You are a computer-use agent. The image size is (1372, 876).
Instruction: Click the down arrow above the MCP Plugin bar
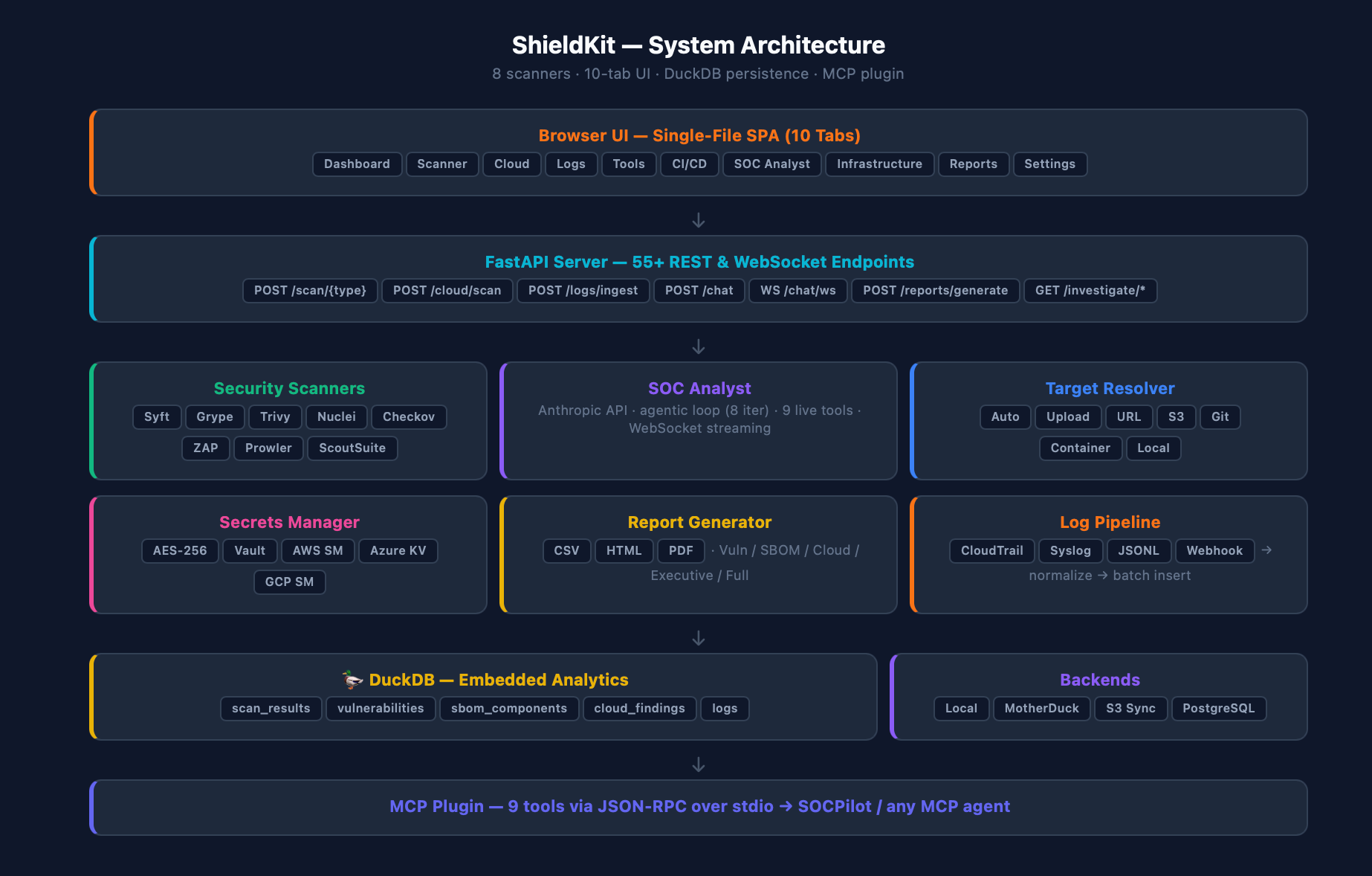699,765
